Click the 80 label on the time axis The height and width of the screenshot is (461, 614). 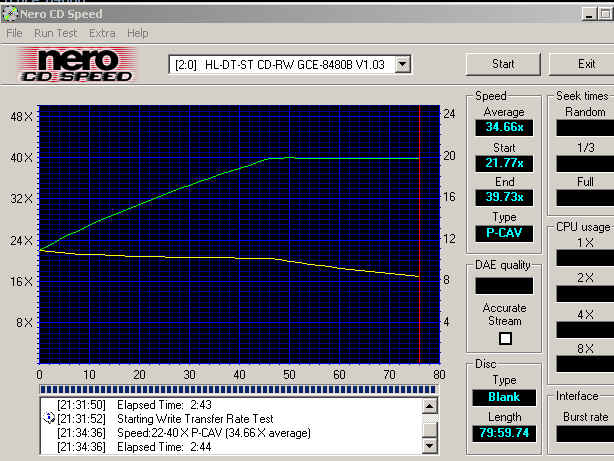[439, 375]
